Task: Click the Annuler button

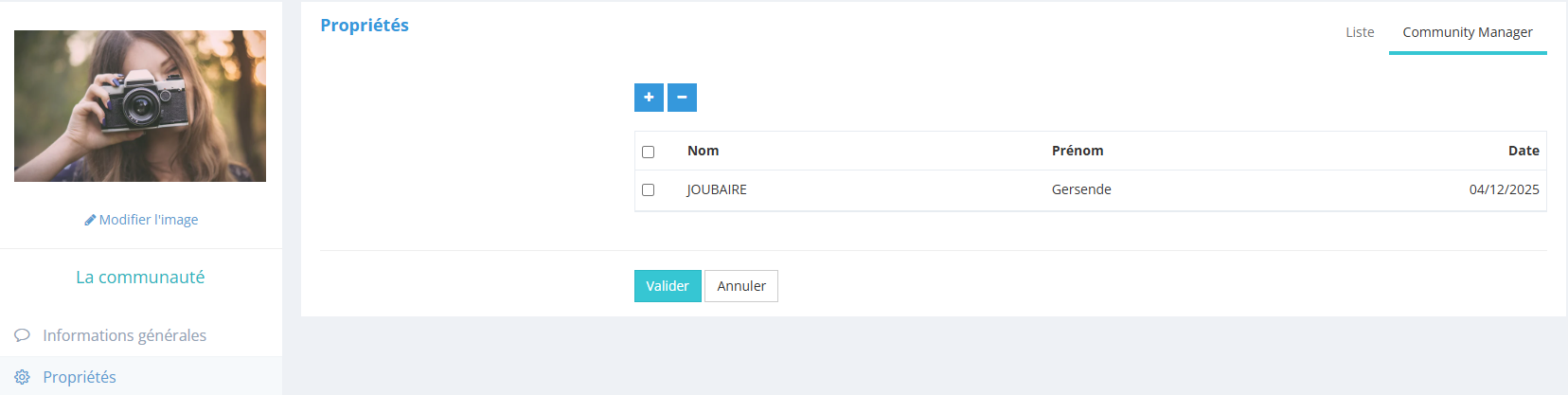Action: [740, 286]
